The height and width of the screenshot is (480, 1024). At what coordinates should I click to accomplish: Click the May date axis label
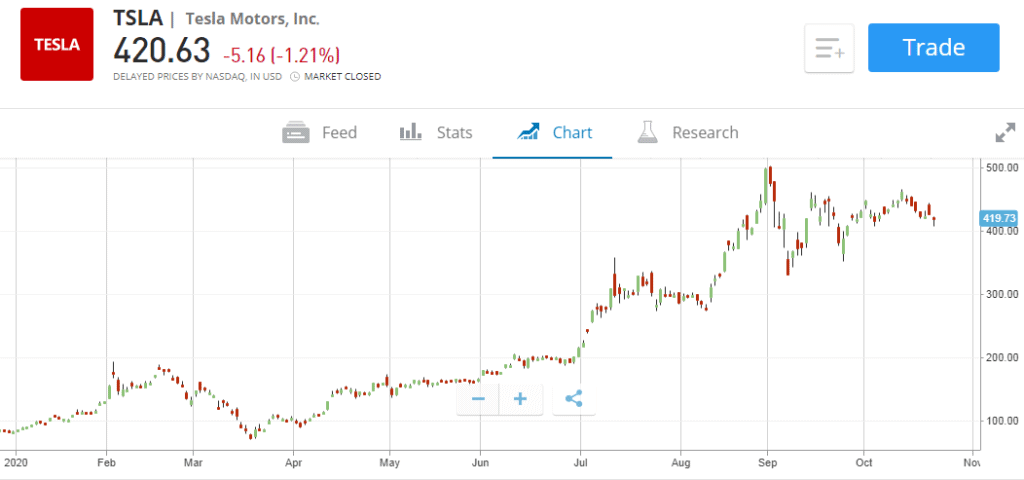(390, 463)
